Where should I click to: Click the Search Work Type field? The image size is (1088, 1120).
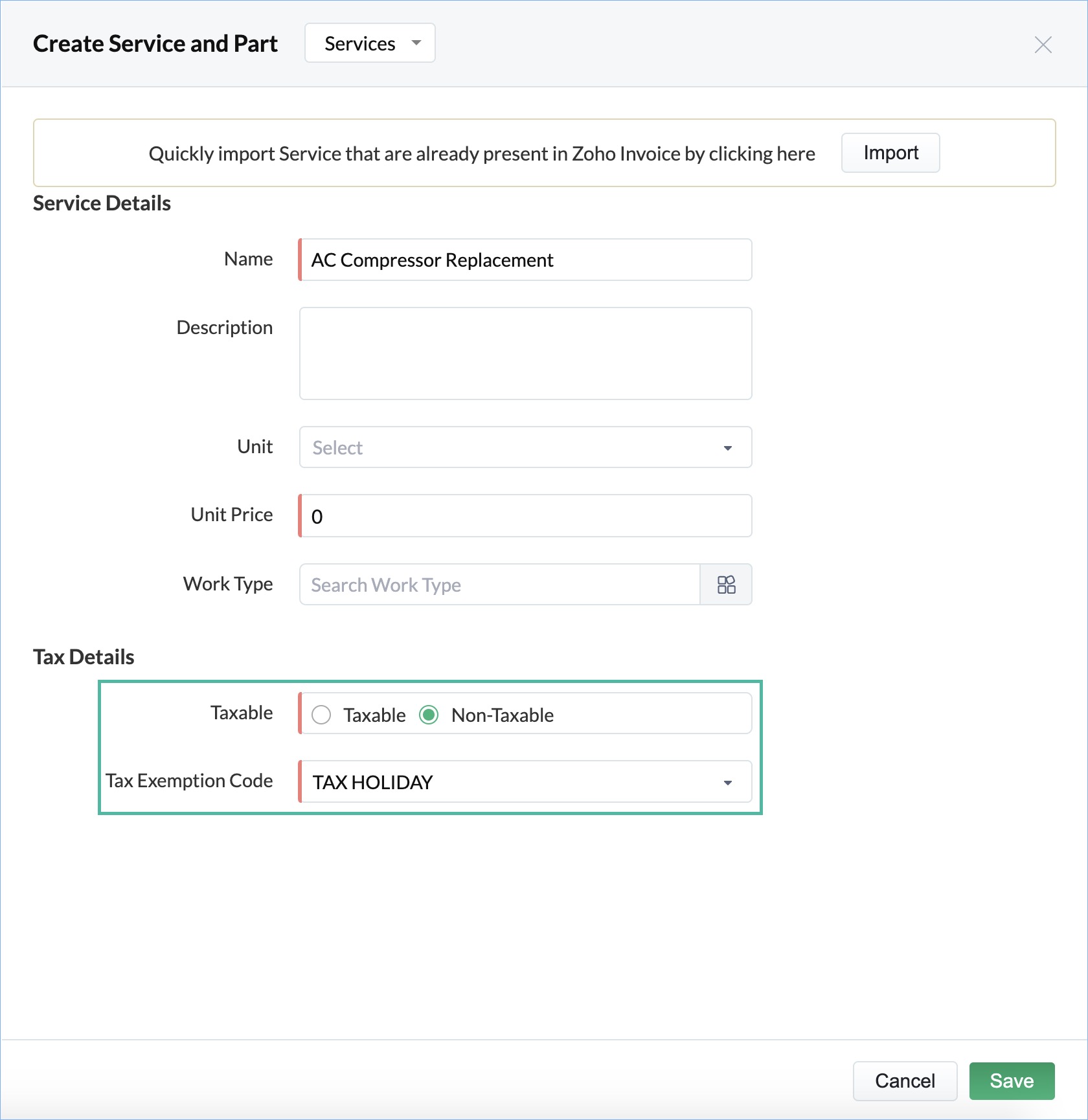click(500, 585)
